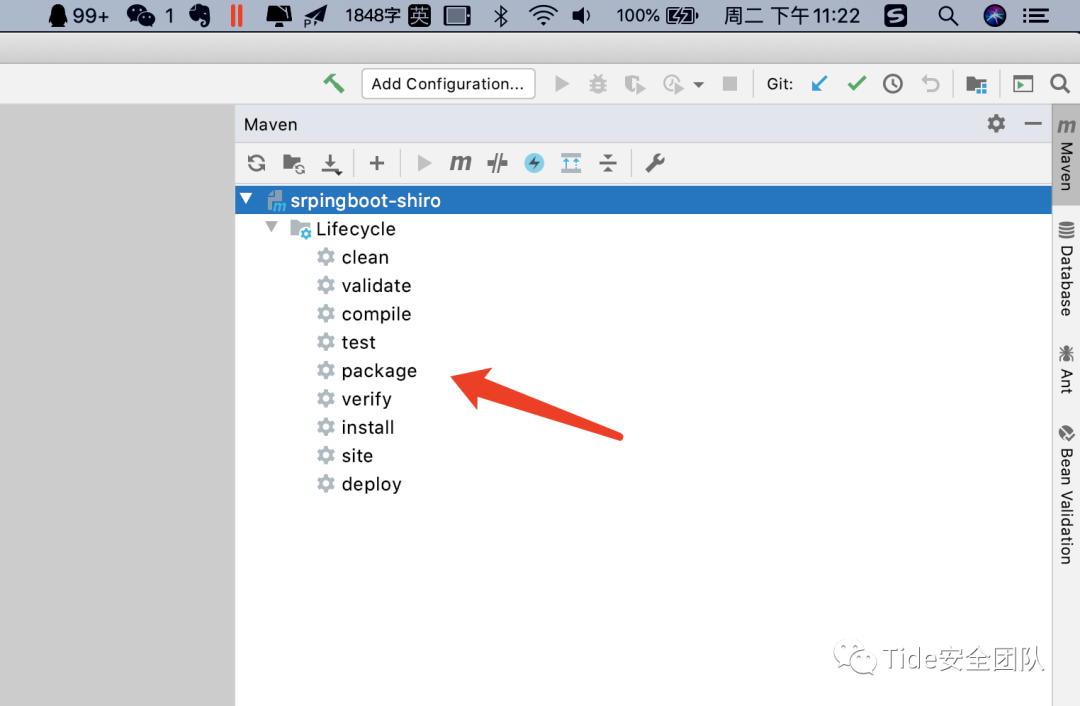Select the deploy lifecycle goal

[371, 484]
